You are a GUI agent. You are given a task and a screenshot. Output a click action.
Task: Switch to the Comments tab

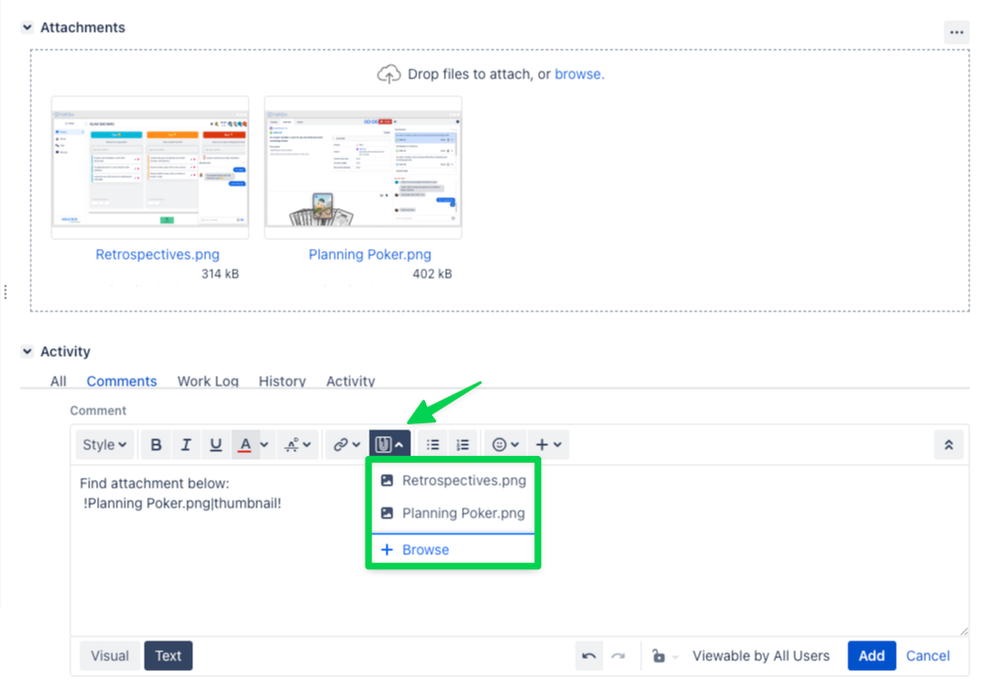(122, 381)
